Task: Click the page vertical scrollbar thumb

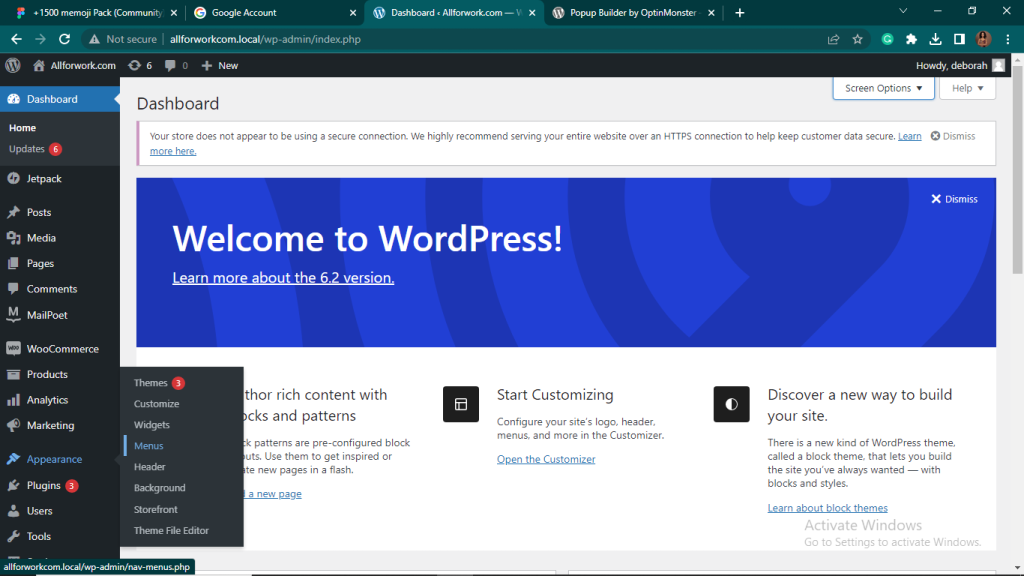Action: pos(1017,170)
